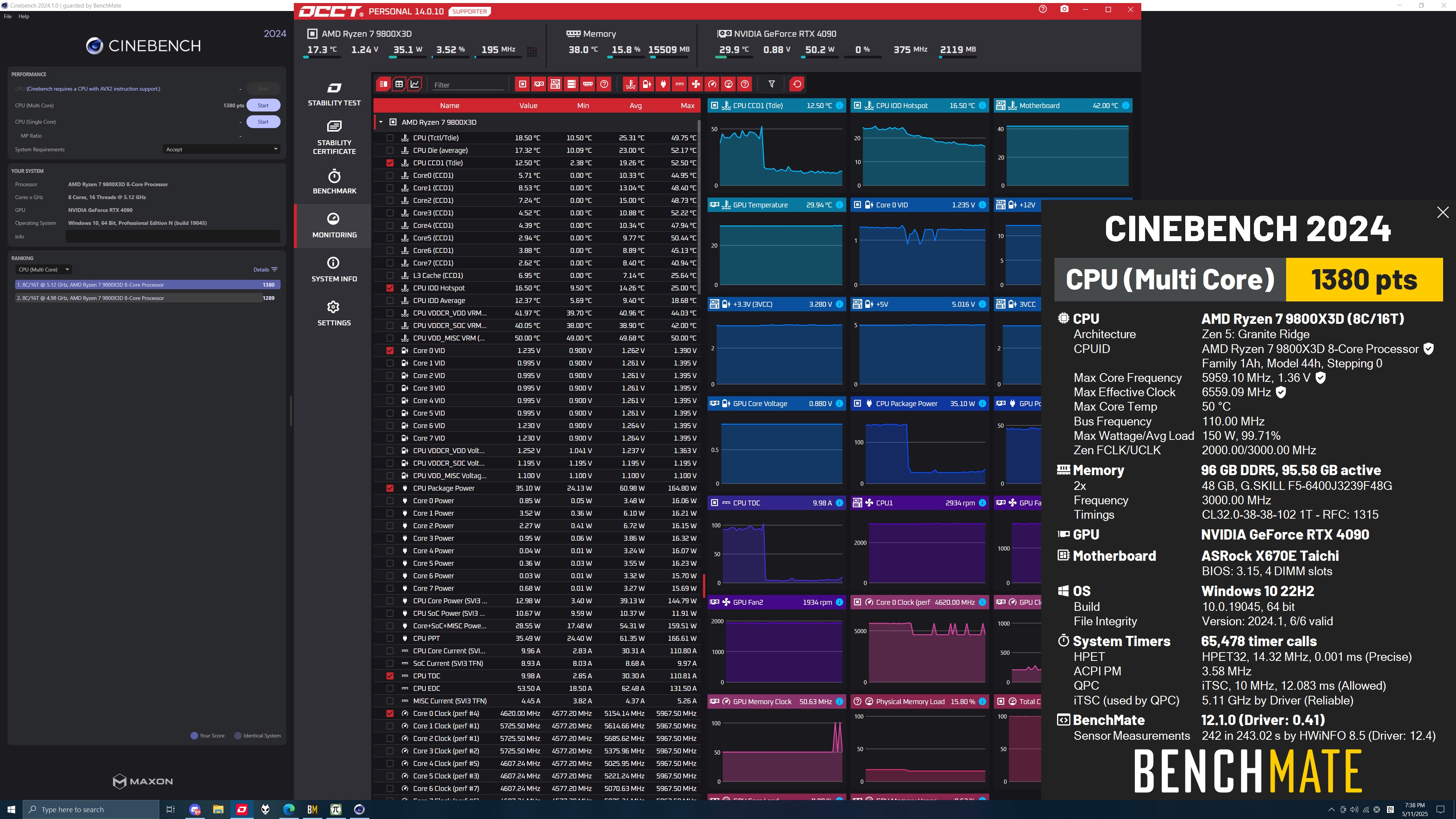
Task: Check the CPU PPT row checkbox
Action: click(390, 639)
